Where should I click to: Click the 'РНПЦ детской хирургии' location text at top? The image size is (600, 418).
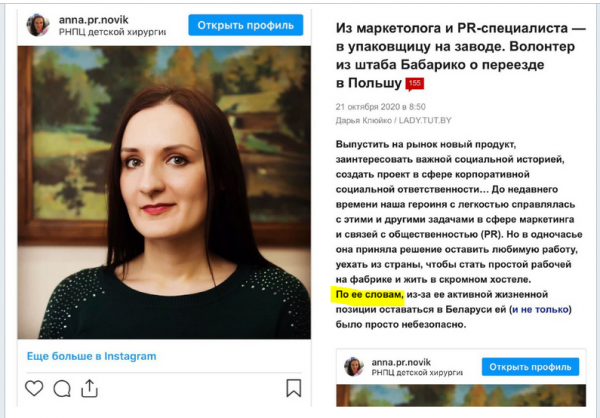coord(112,32)
